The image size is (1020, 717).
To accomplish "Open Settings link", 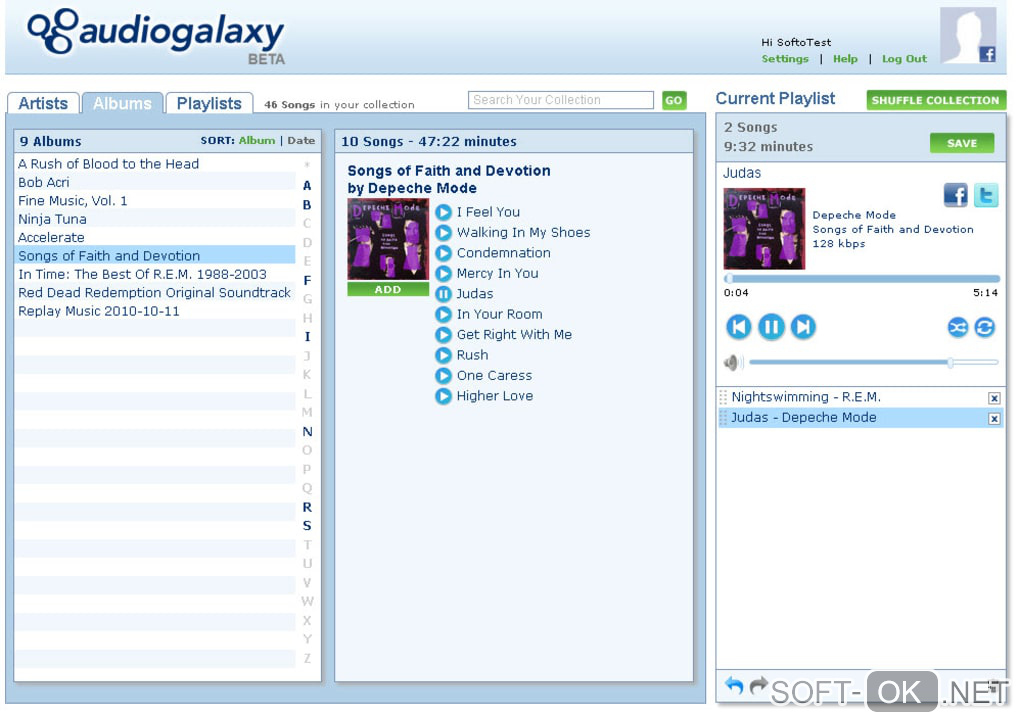I will click(x=785, y=59).
